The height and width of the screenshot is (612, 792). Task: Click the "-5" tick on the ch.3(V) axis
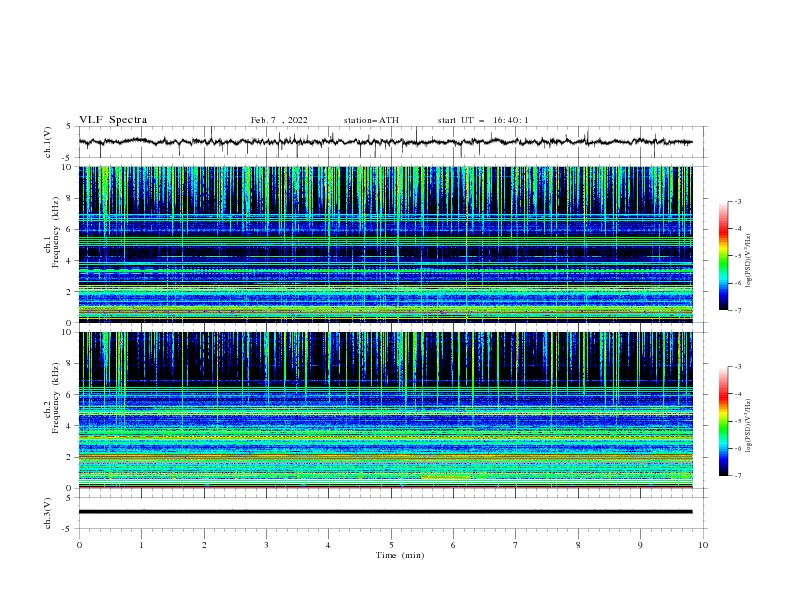point(68,529)
